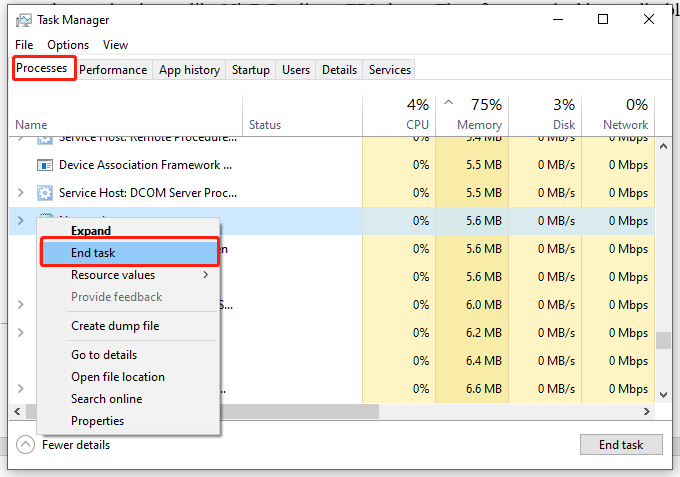Image resolution: width=680 pixels, height=477 pixels.
Task: Select the Device Association Framework process name
Action: point(145,165)
